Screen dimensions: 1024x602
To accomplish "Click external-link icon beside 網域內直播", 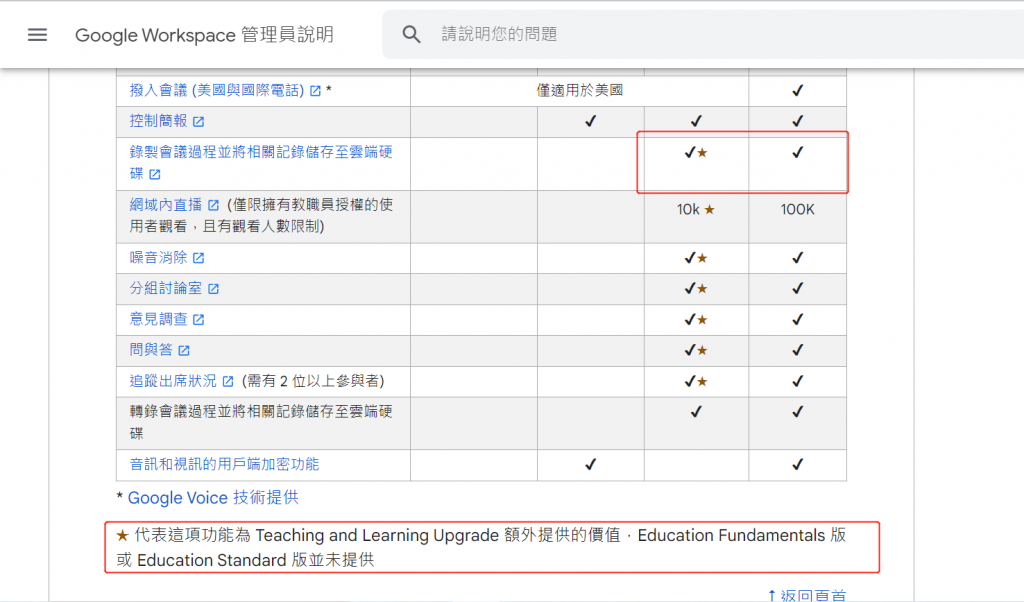I will point(214,205).
